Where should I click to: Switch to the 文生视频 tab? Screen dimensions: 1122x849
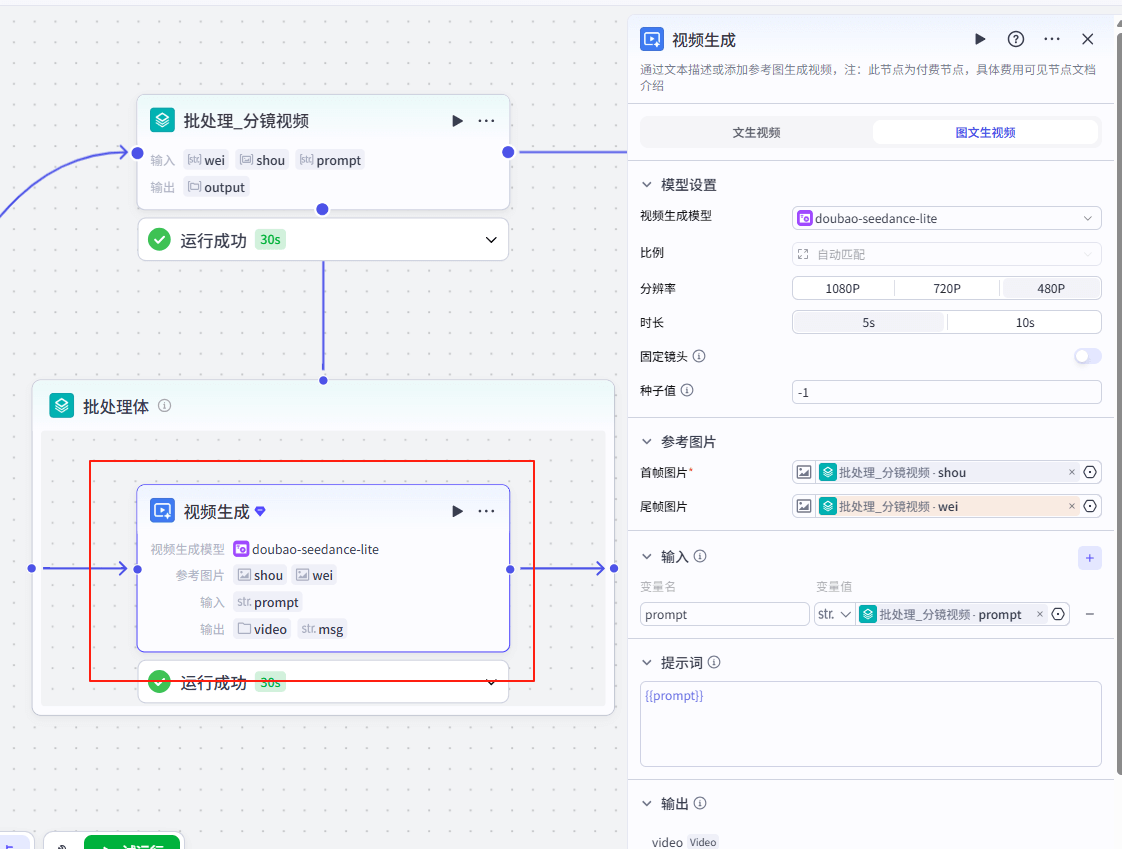click(x=756, y=132)
